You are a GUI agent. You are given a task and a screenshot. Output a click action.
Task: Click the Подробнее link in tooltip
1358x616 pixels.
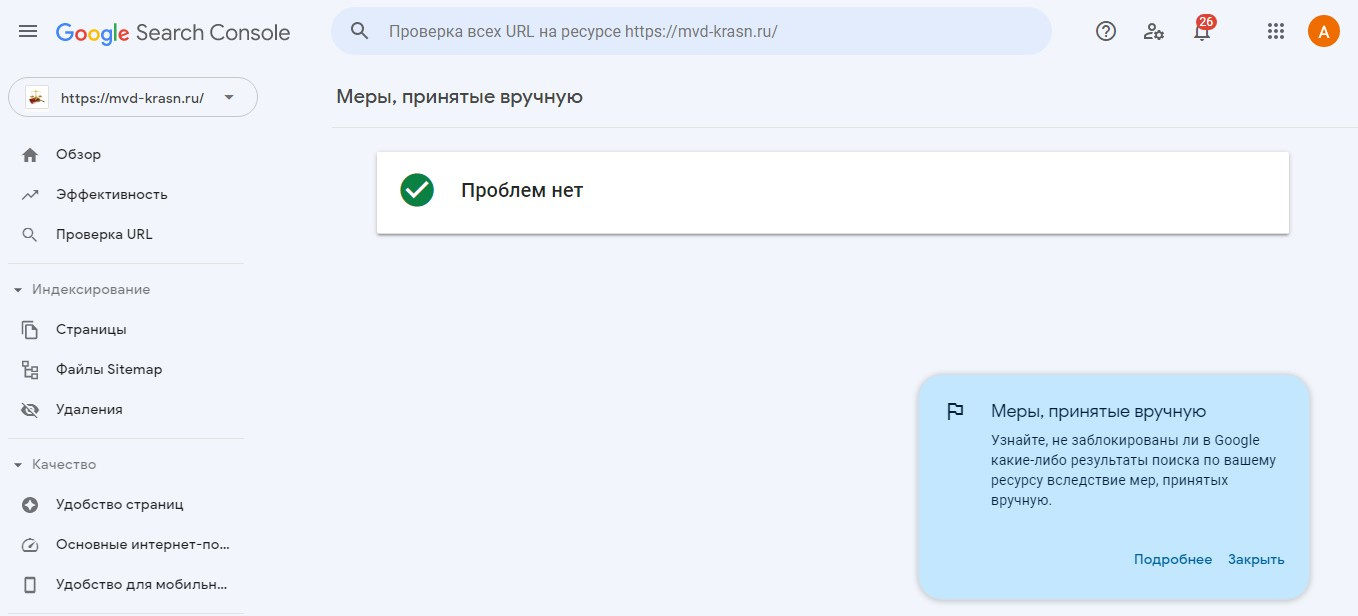point(1172,560)
